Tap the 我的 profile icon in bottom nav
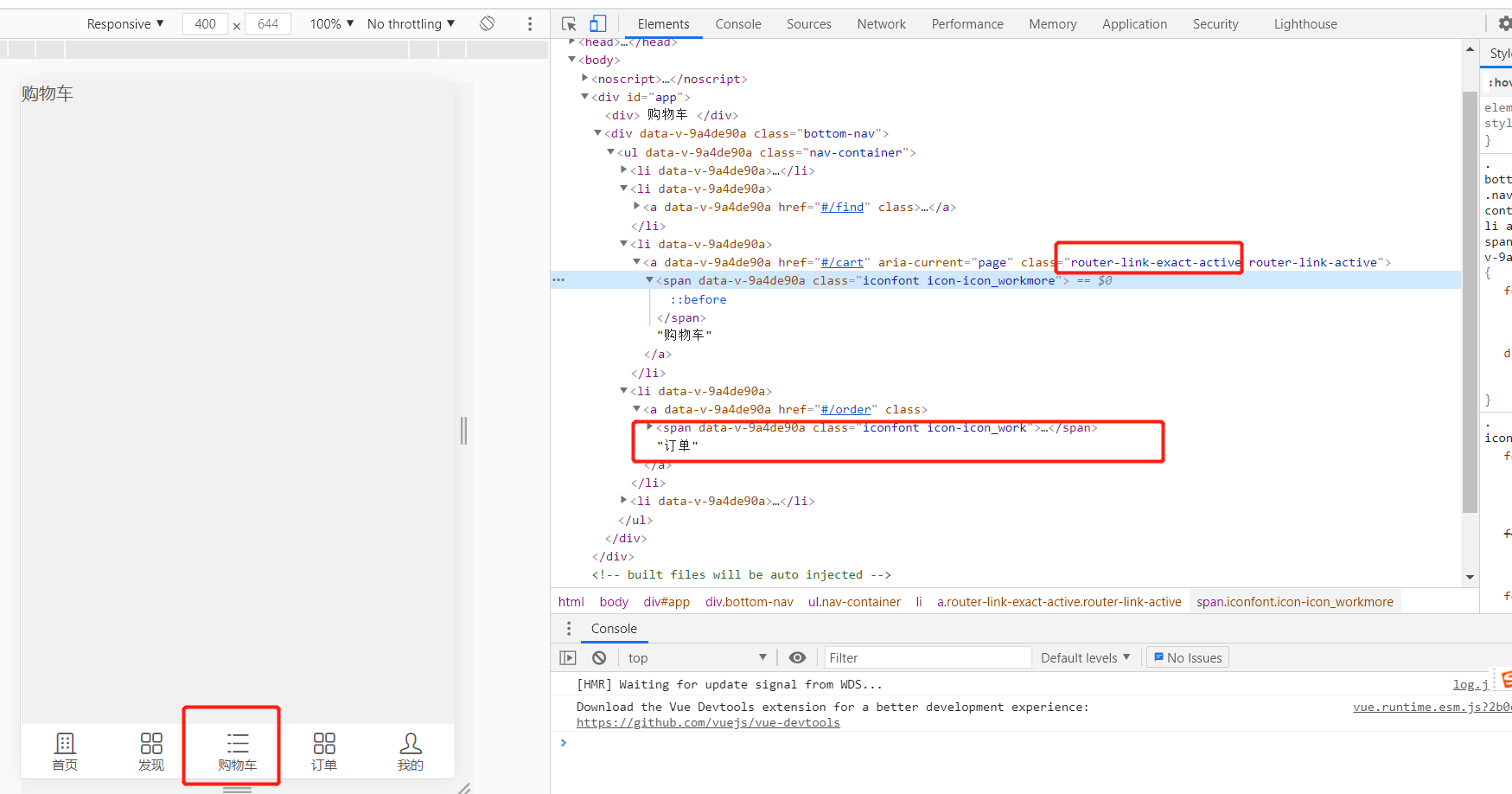 click(x=411, y=743)
